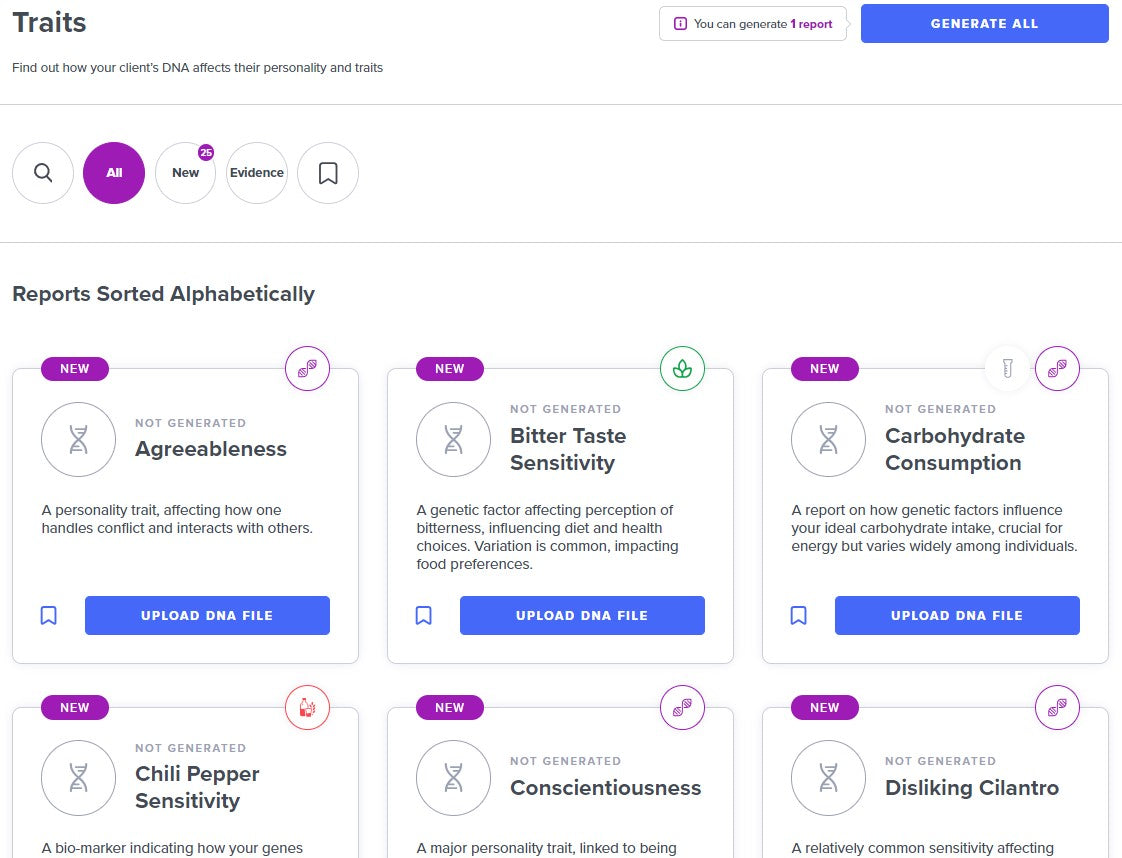
Task: Bookmark the Carbohydrate Consumption report
Action: coord(798,615)
